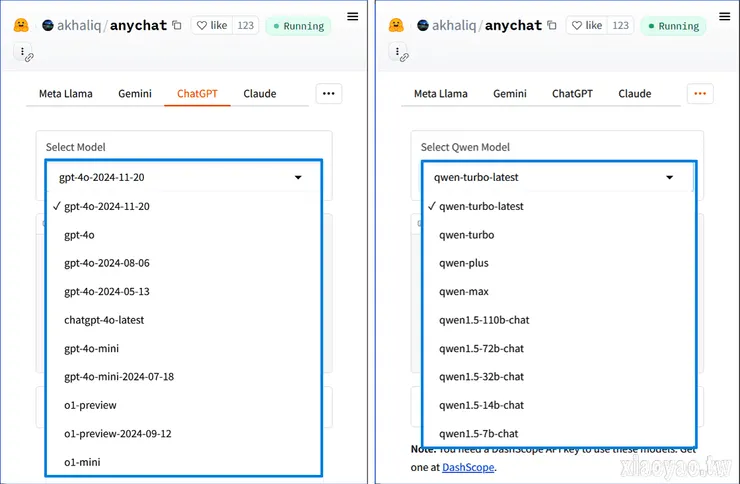Viewport: 740px width, 484px height.
Task: Select the qwen-plus model option
Action: click(559, 263)
